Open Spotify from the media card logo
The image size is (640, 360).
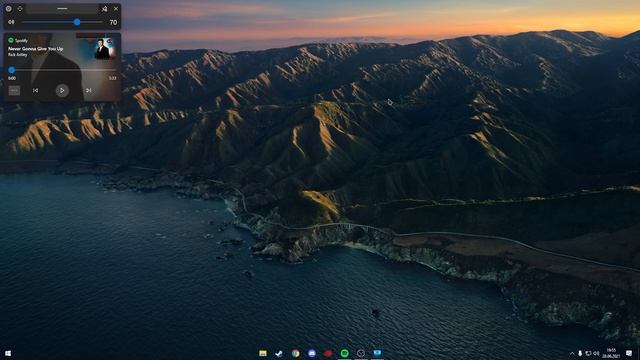pos(11,40)
